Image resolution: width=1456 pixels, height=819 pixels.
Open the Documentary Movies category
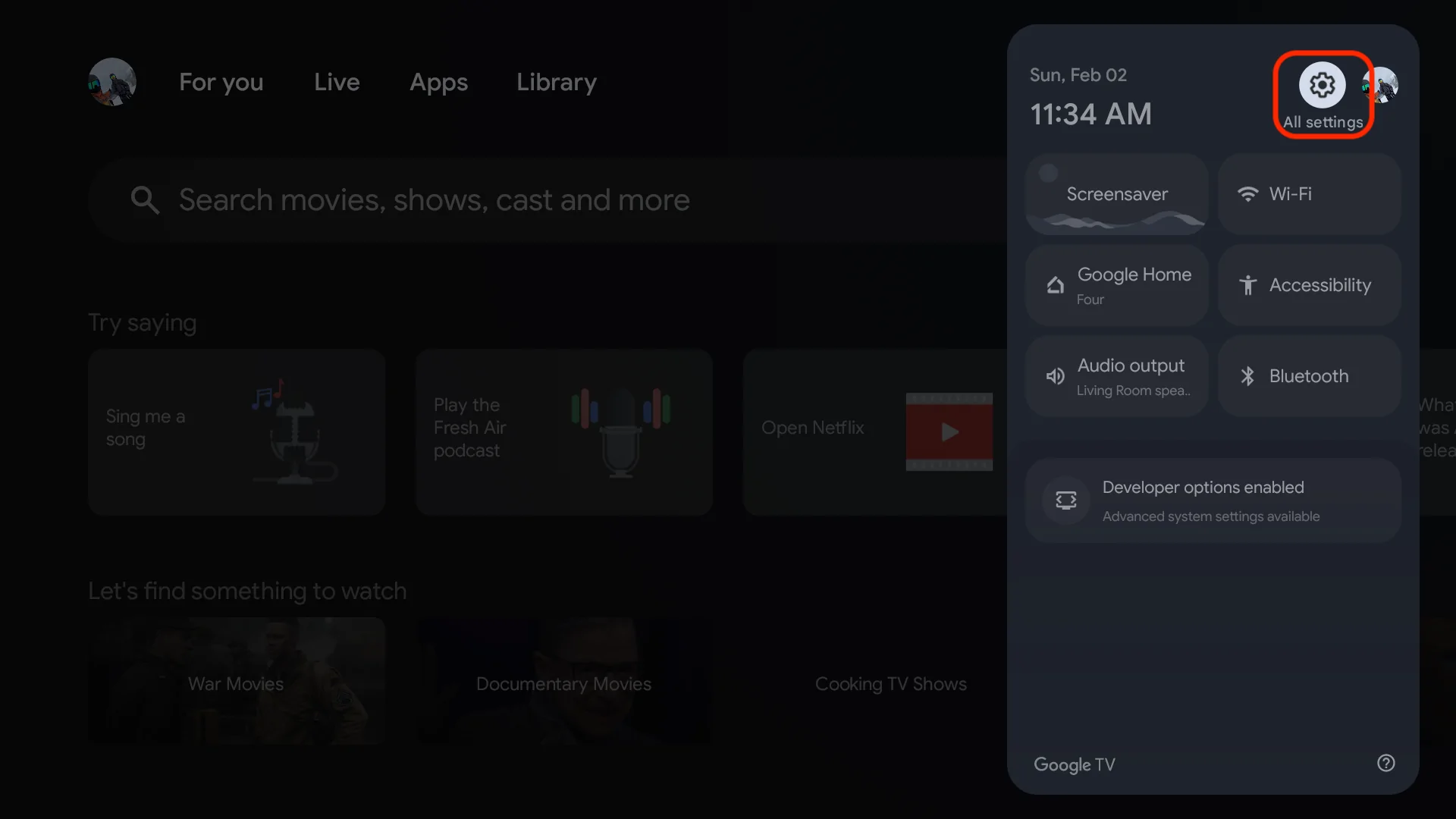[x=564, y=681]
